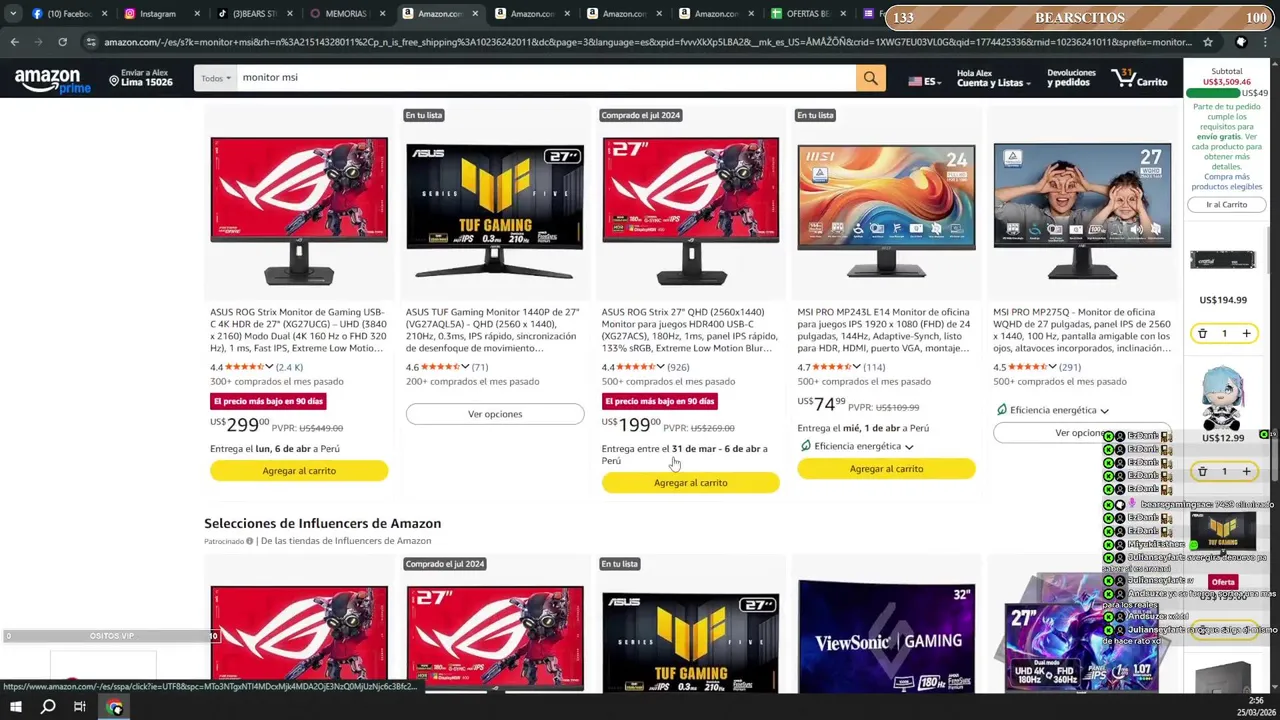Viewport: 1280px width, 720px height.
Task: Switch to the Instagram browser tab
Action: pos(157,14)
